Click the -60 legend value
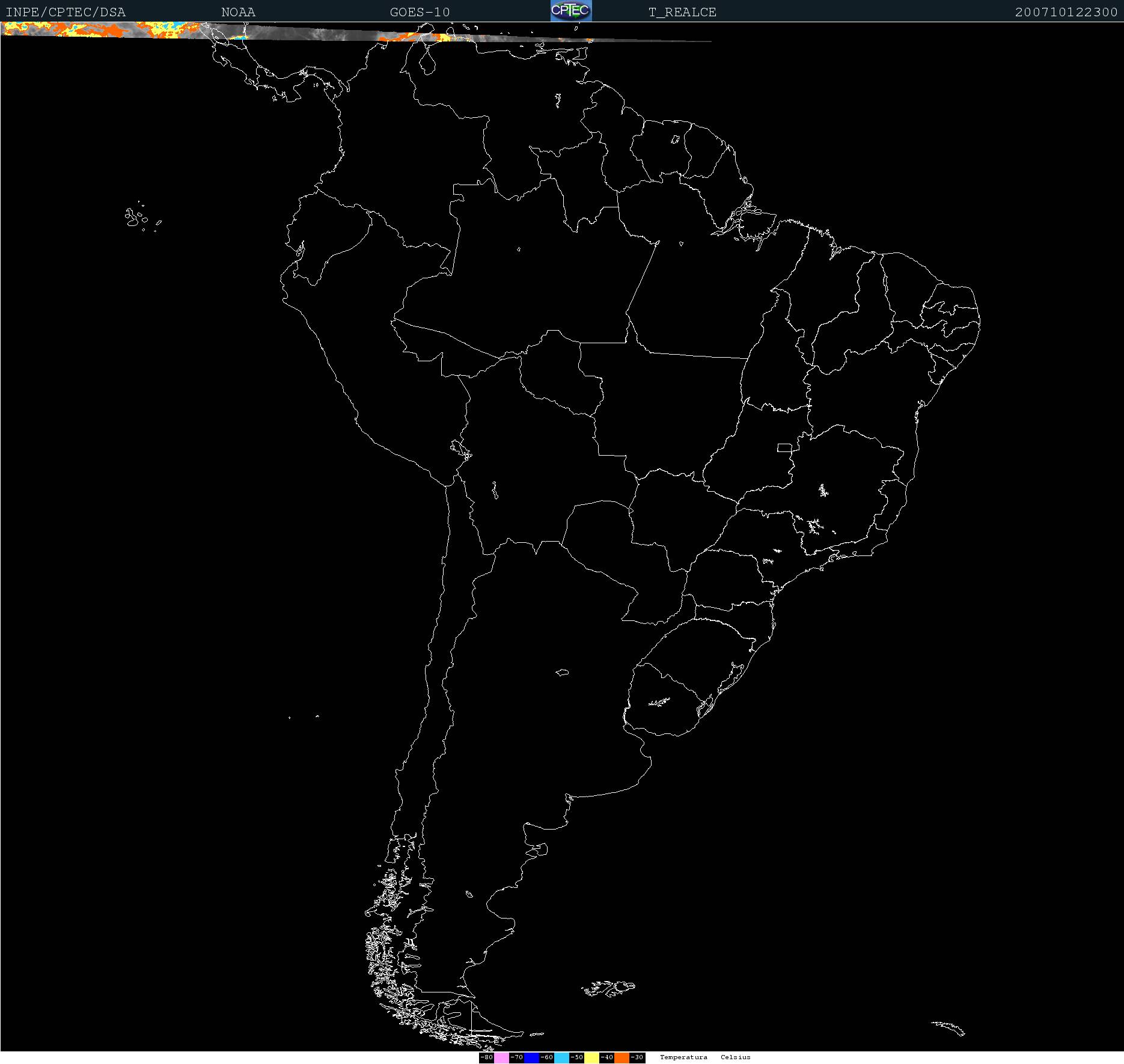The image size is (1124, 1064). pos(547,1057)
